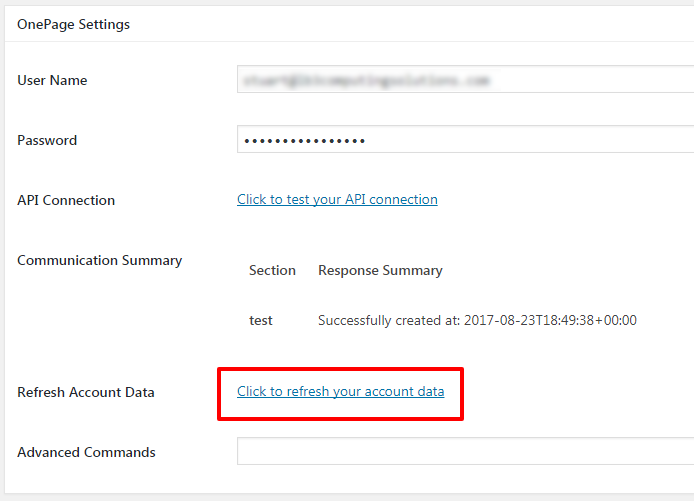Image resolution: width=694 pixels, height=501 pixels.
Task: Click the Section column header
Action: (272, 271)
